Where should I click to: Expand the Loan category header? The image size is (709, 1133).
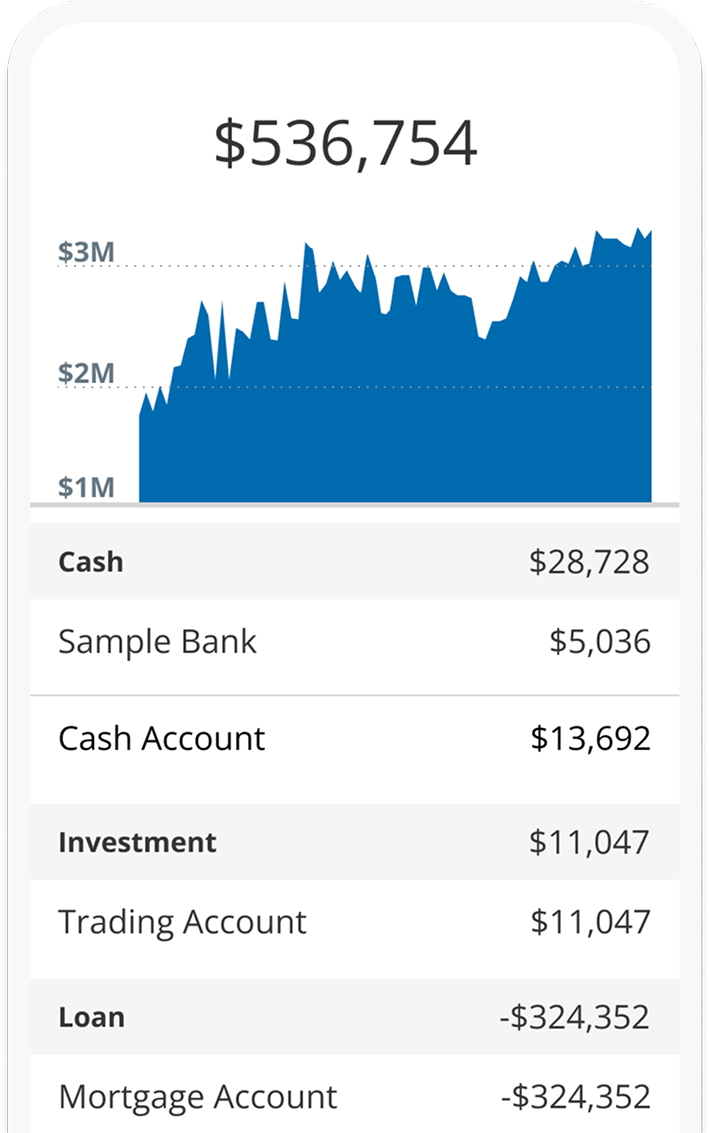pyautogui.click(x=91, y=1017)
